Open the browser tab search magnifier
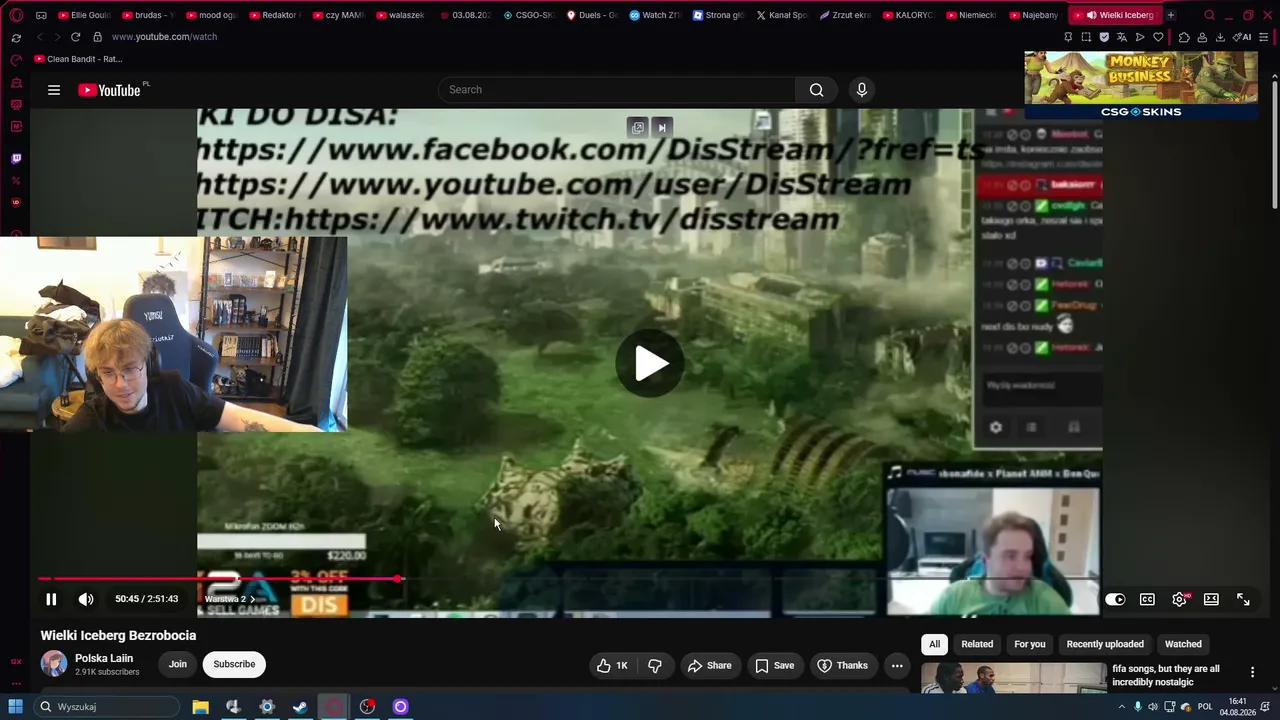 tap(1209, 15)
